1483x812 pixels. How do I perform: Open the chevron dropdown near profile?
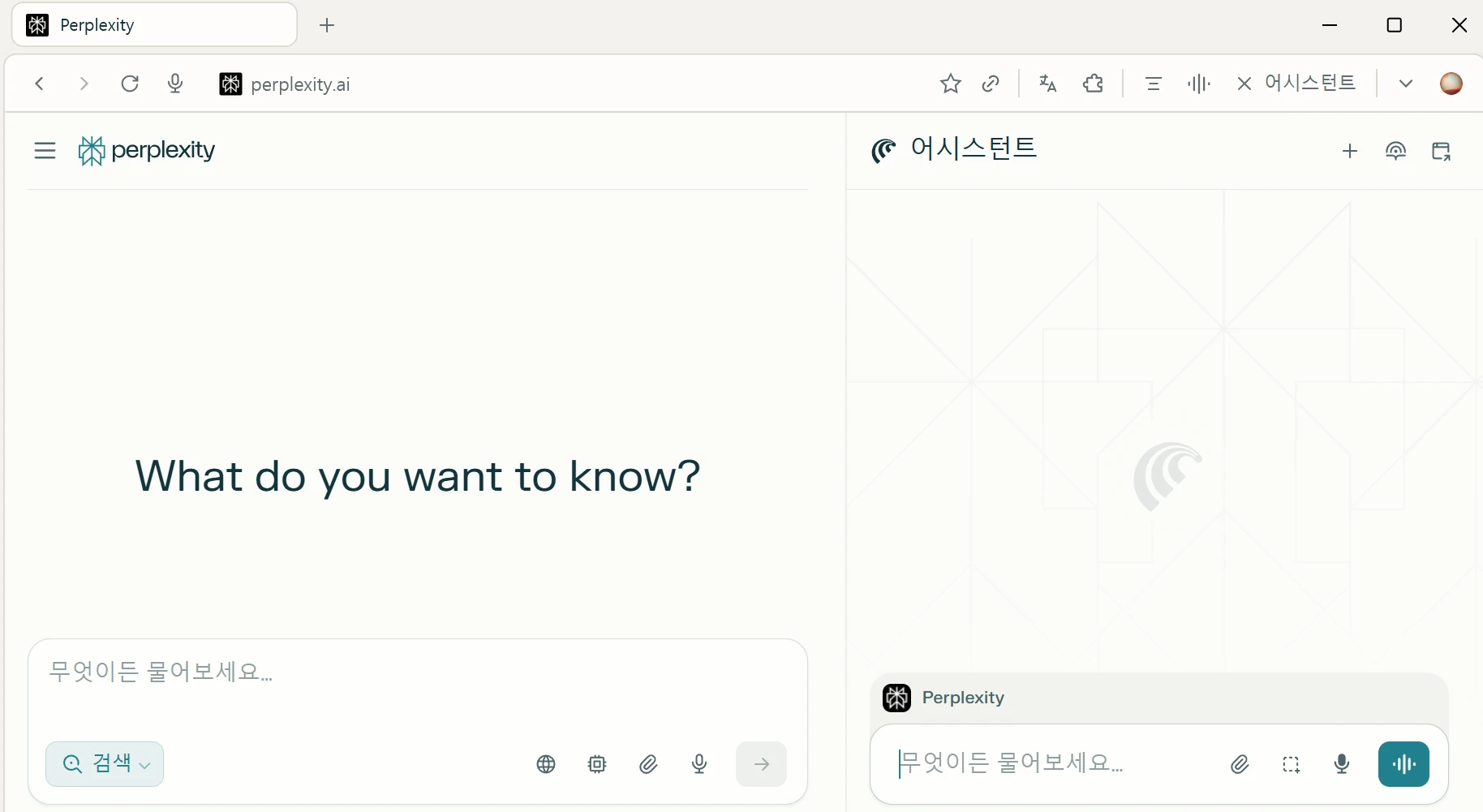pos(1406,84)
